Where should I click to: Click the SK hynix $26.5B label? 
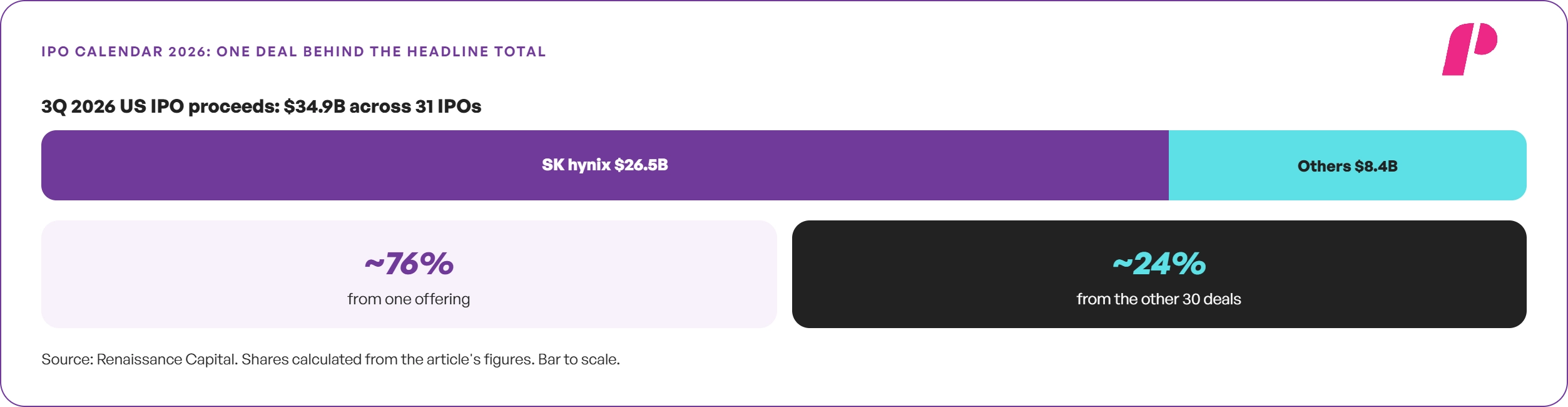(x=605, y=165)
